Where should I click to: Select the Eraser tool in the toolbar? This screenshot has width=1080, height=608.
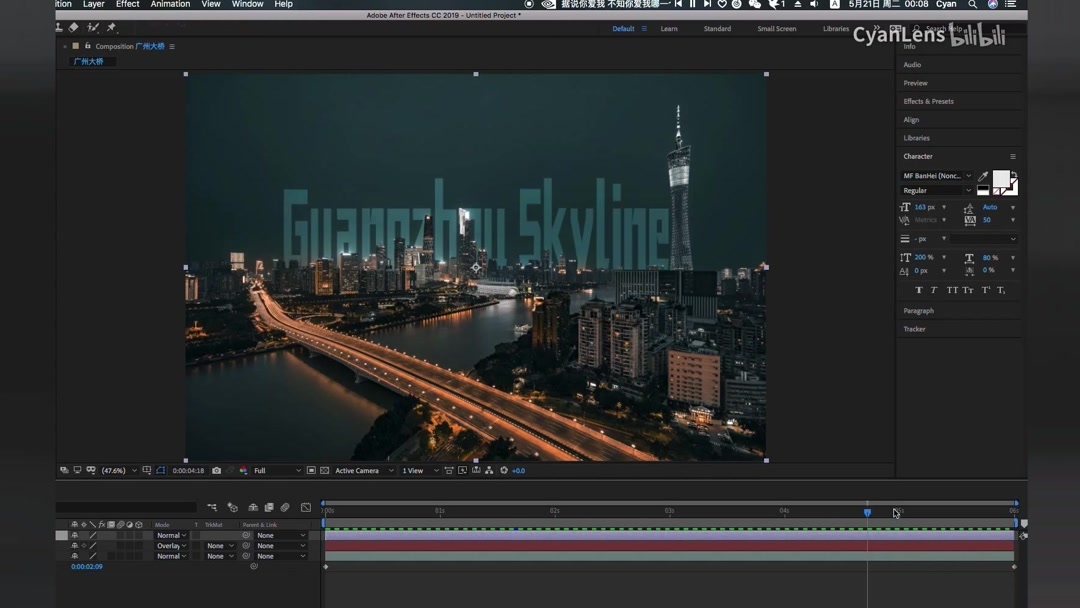pyautogui.click(x=72, y=27)
